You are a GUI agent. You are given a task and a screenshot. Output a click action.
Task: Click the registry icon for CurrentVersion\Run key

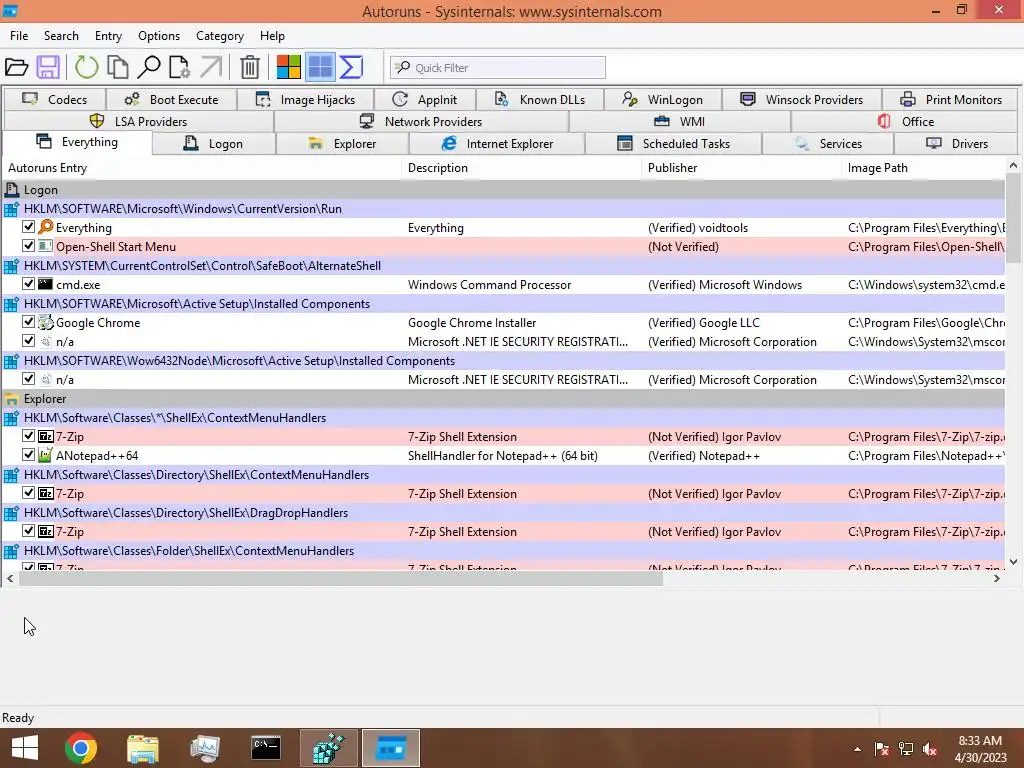[11, 209]
